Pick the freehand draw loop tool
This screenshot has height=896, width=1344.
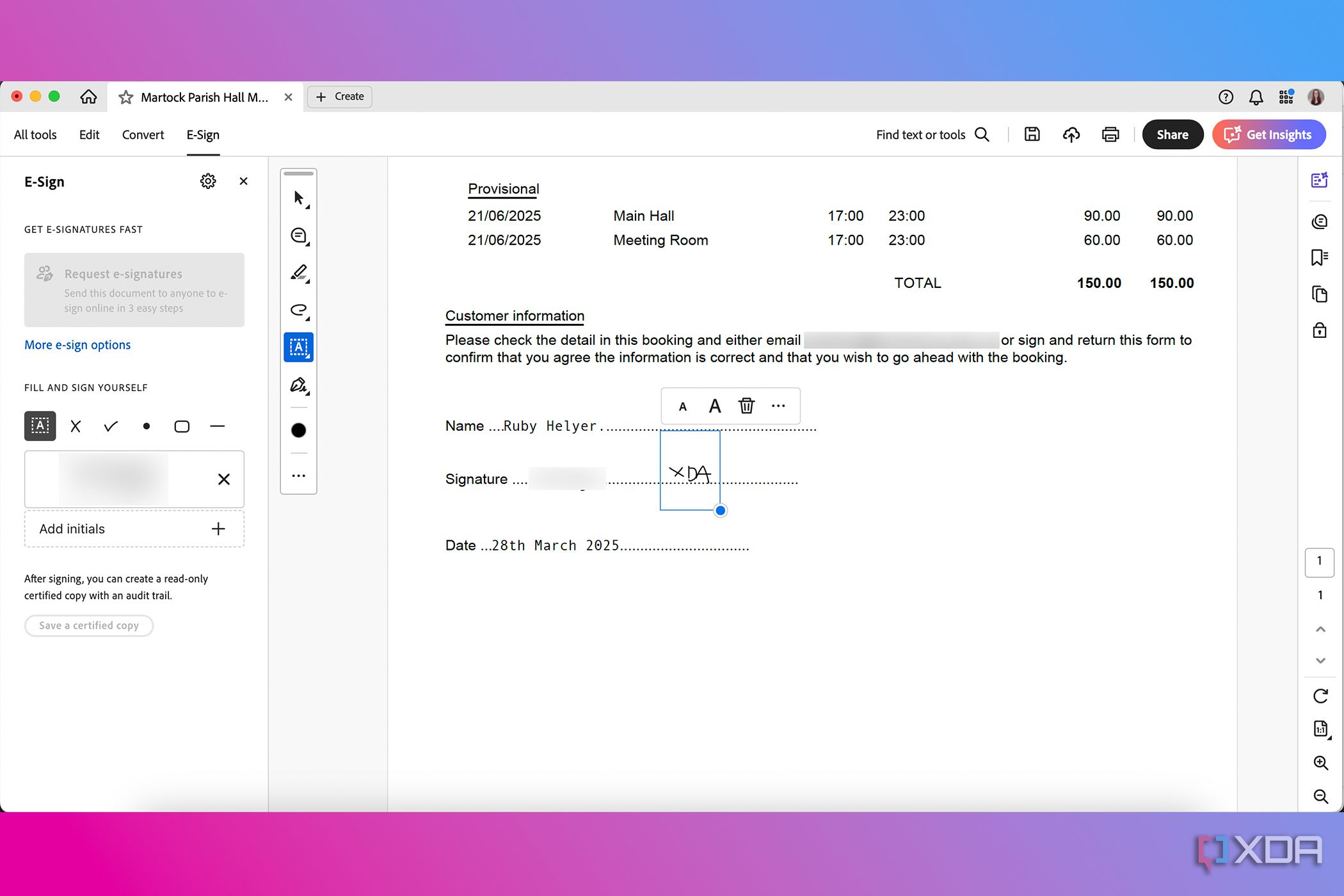click(x=299, y=310)
